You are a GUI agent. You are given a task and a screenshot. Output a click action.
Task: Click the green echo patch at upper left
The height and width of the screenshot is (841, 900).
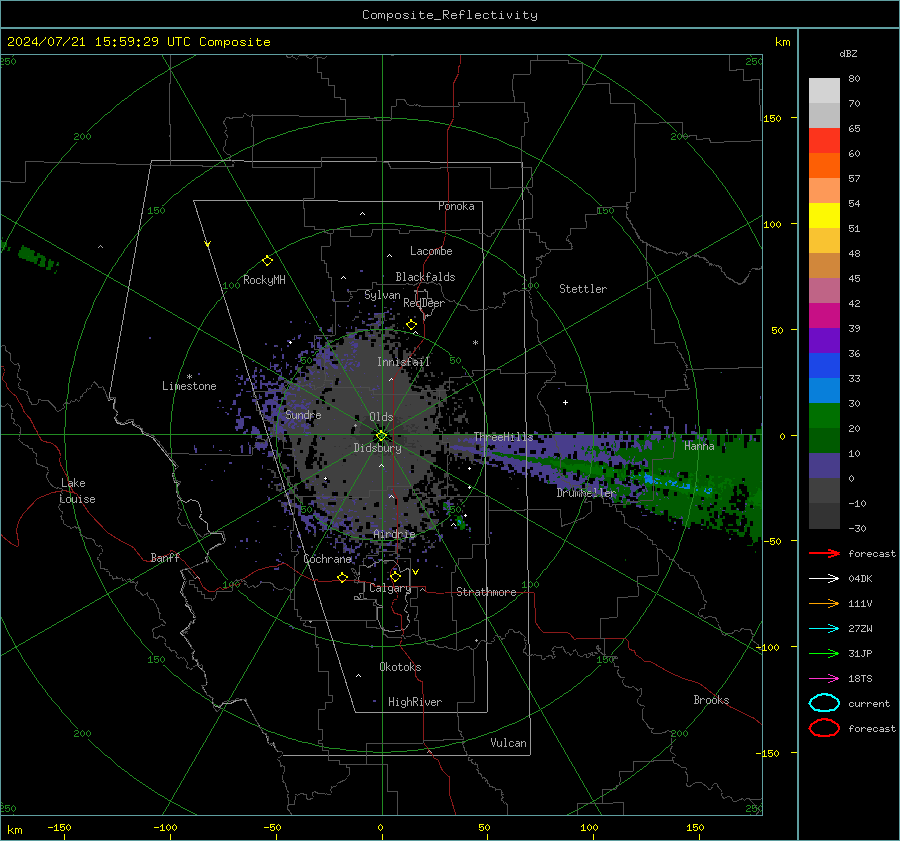point(37,257)
